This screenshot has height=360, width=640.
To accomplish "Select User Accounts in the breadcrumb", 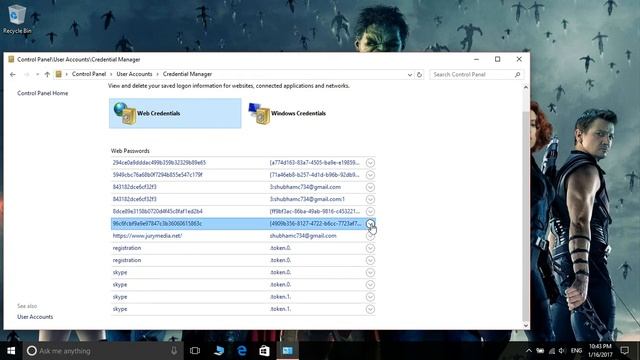I will (x=134, y=74).
